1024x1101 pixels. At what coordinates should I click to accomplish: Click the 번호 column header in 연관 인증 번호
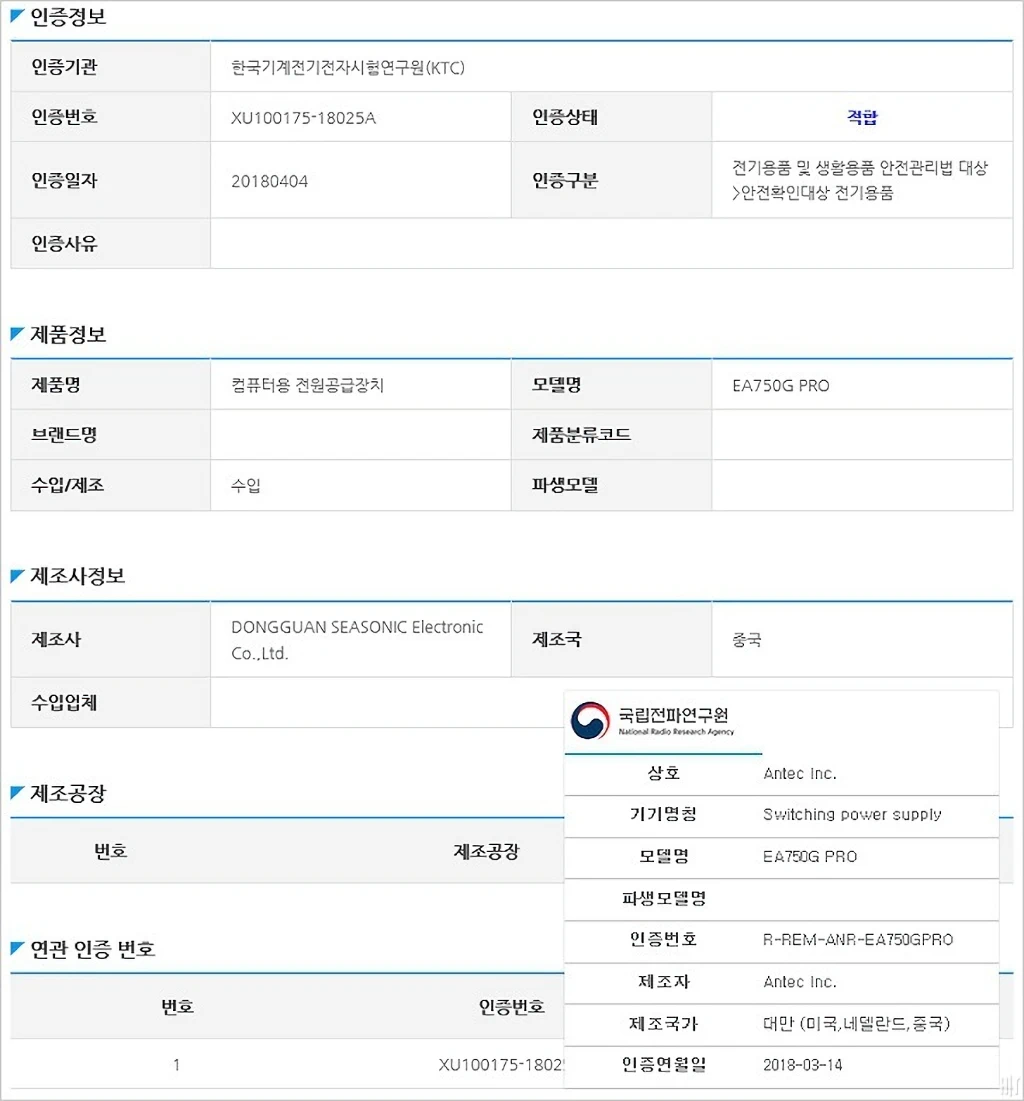tap(177, 1007)
